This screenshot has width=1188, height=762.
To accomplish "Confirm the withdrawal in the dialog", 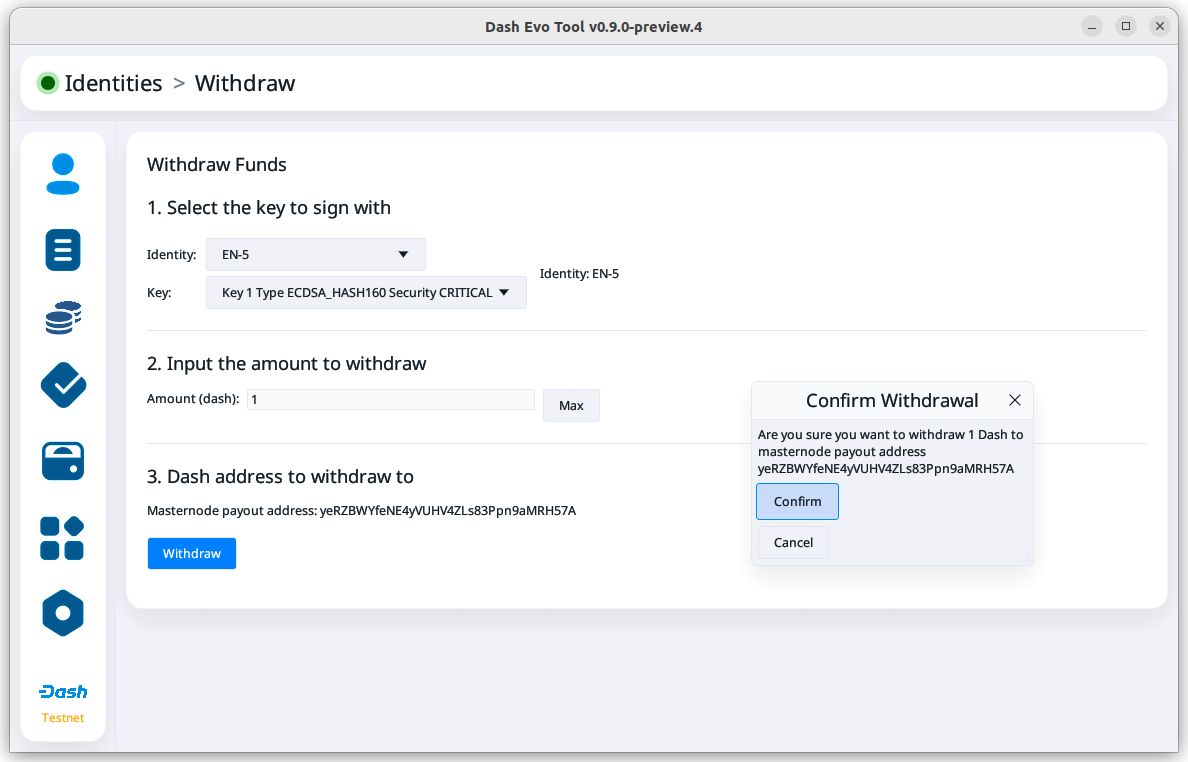I will (797, 502).
